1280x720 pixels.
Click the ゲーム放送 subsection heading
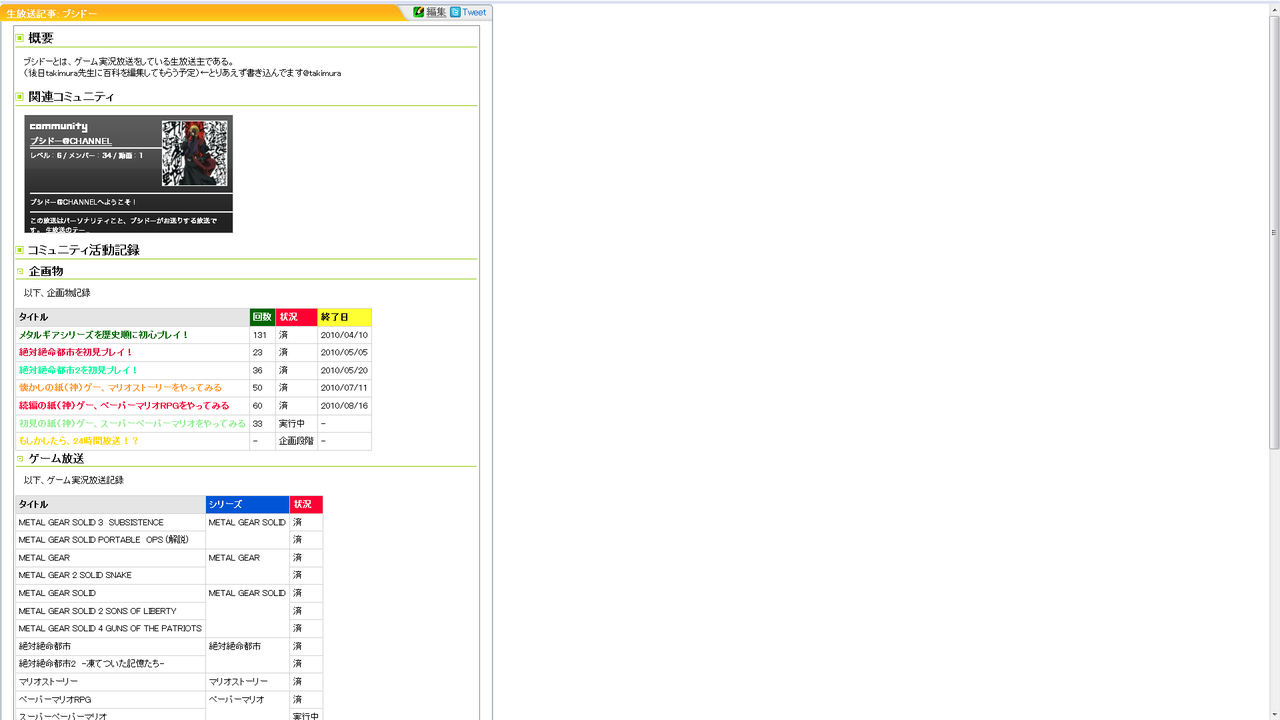click(x=56, y=458)
